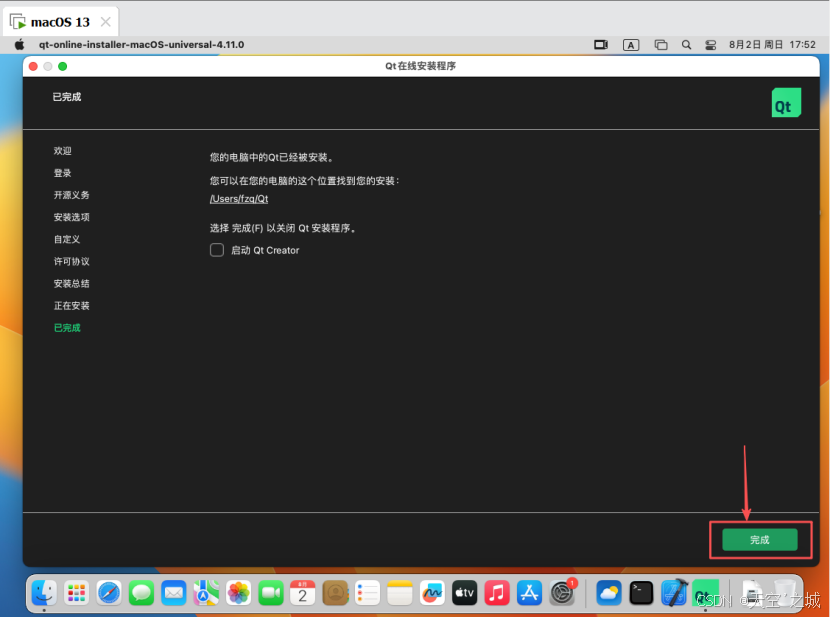
Task: Open System Settings from the Dock
Action: click(562, 593)
